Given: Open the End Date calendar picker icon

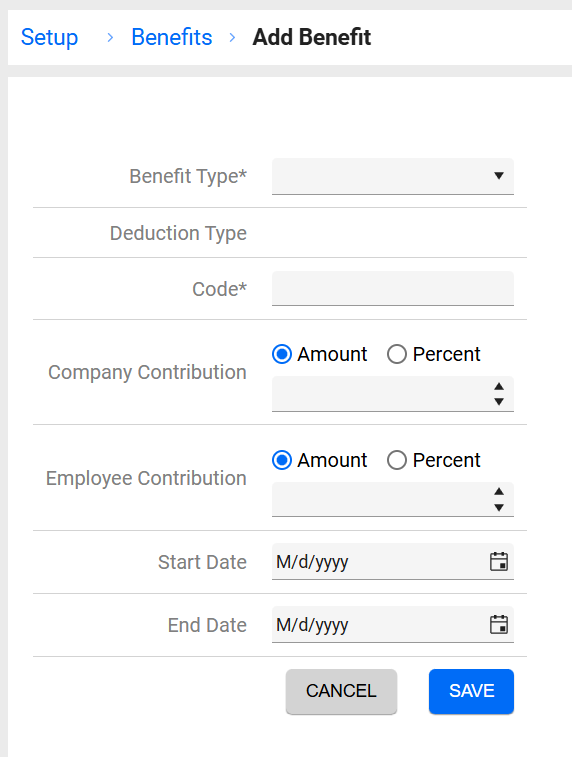Looking at the screenshot, I should pyautogui.click(x=499, y=624).
